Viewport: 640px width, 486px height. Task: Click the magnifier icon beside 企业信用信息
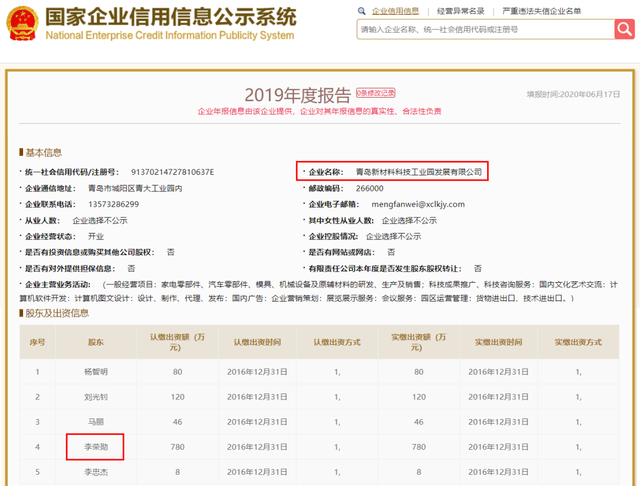(x=364, y=11)
